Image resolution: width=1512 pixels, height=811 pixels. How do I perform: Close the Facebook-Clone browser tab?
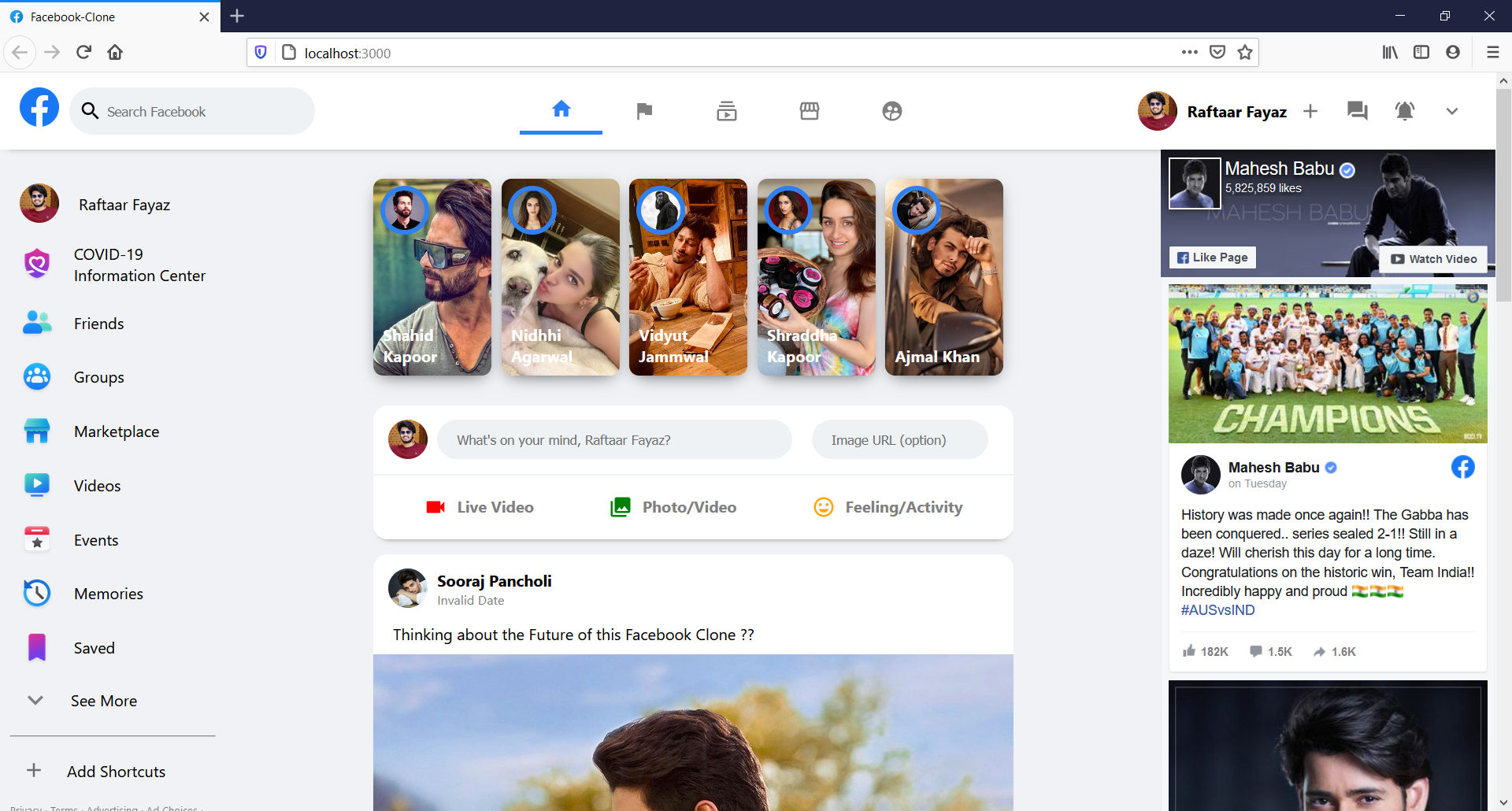pos(204,17)
